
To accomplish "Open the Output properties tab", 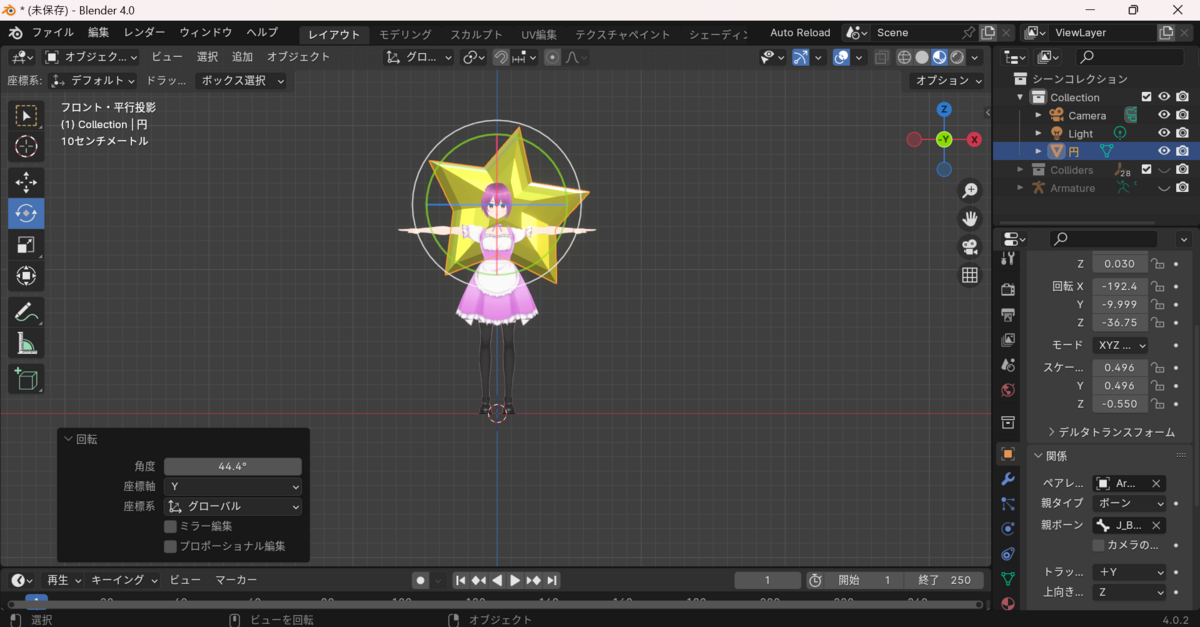I will (x=1008, y=315).
